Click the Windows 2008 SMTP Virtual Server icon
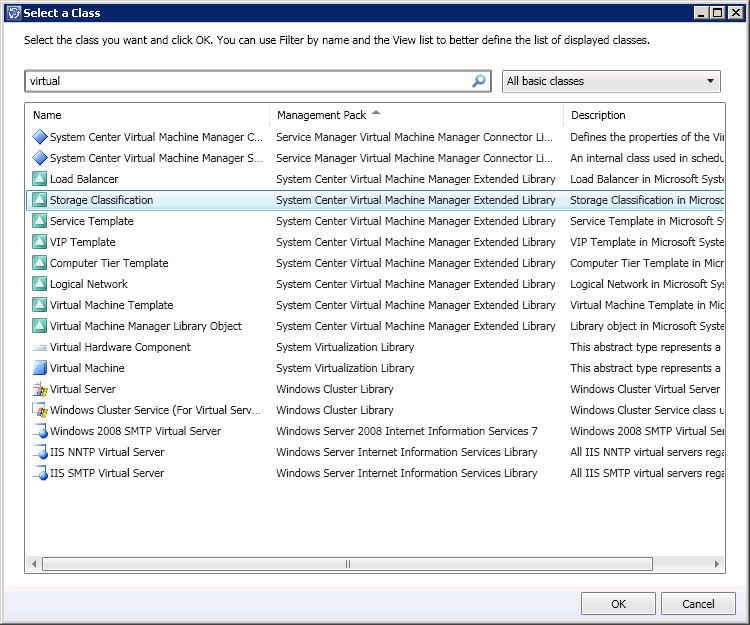The image size is (750, 625). (x=40, y=431)
